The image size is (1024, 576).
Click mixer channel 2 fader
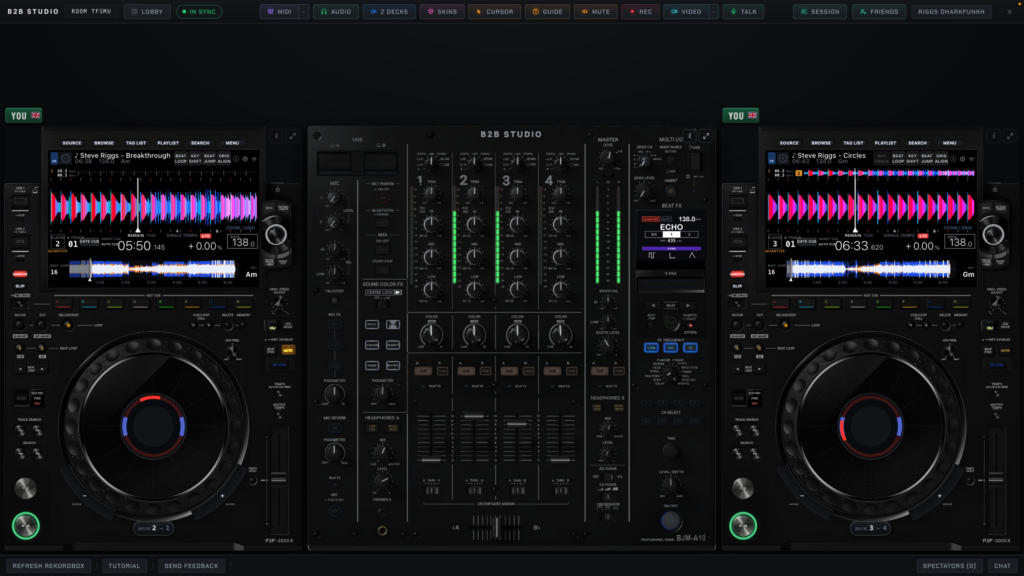pos(474,416)
